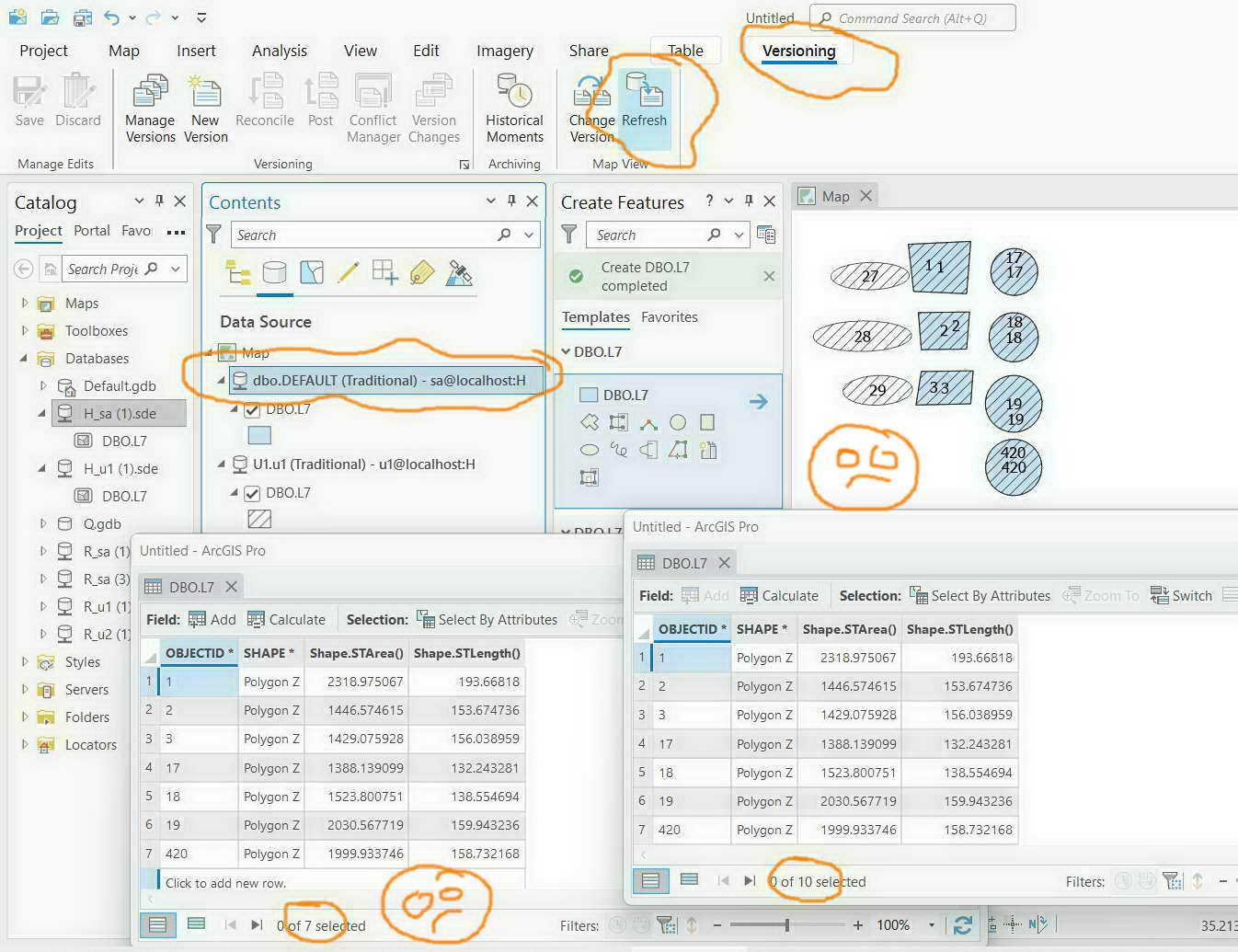Switch Contents to List By Drawing Order

click(x=238, y=272)
